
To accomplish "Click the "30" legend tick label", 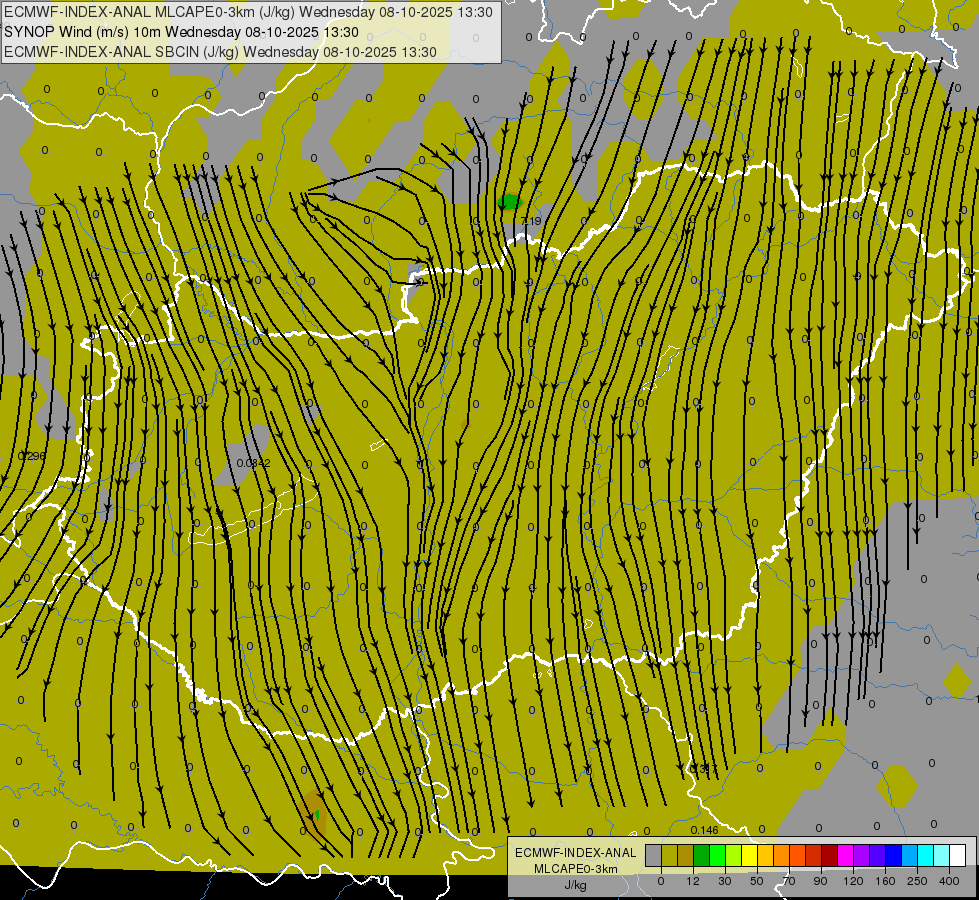I will (725, 881).
